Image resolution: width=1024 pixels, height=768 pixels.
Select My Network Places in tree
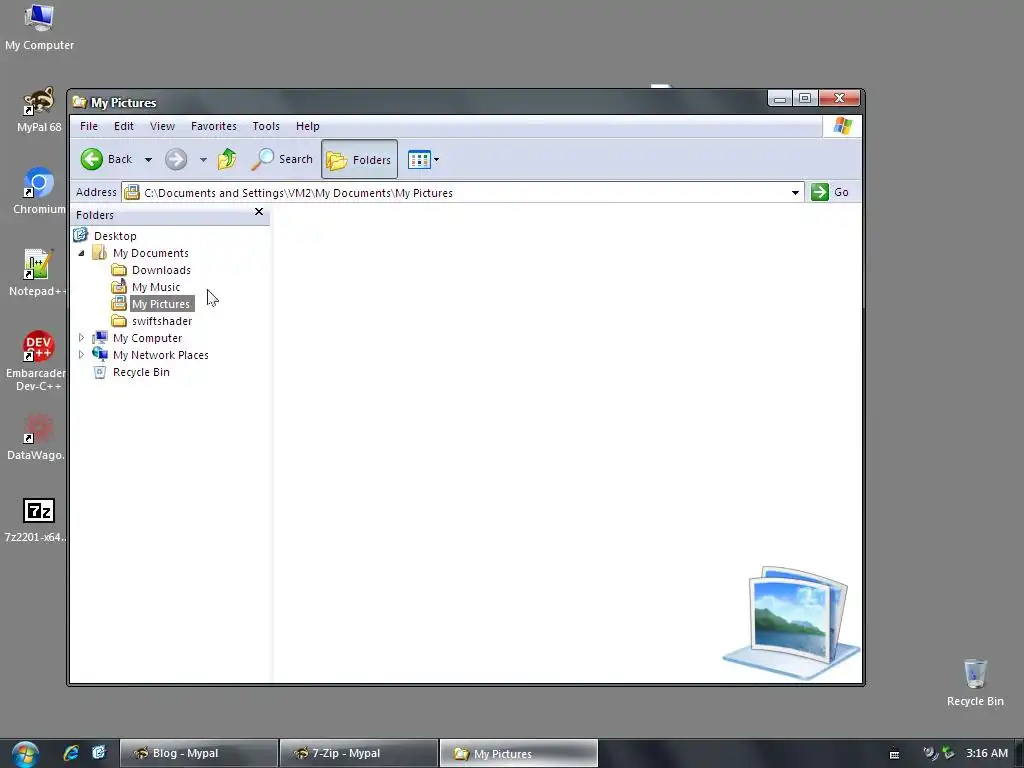(161, 355)
